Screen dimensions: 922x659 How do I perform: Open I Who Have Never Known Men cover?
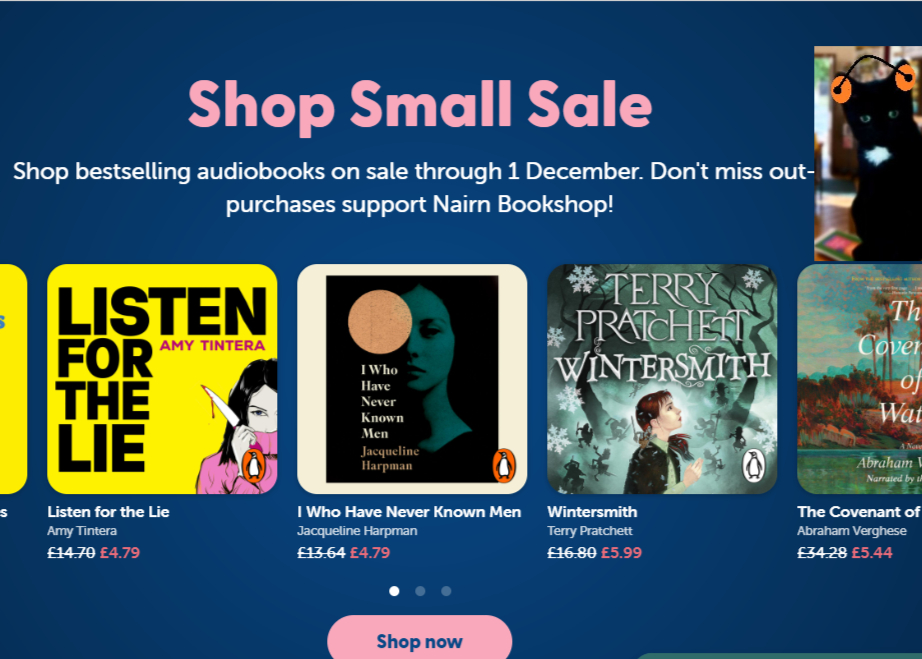(x=412, y=378)
